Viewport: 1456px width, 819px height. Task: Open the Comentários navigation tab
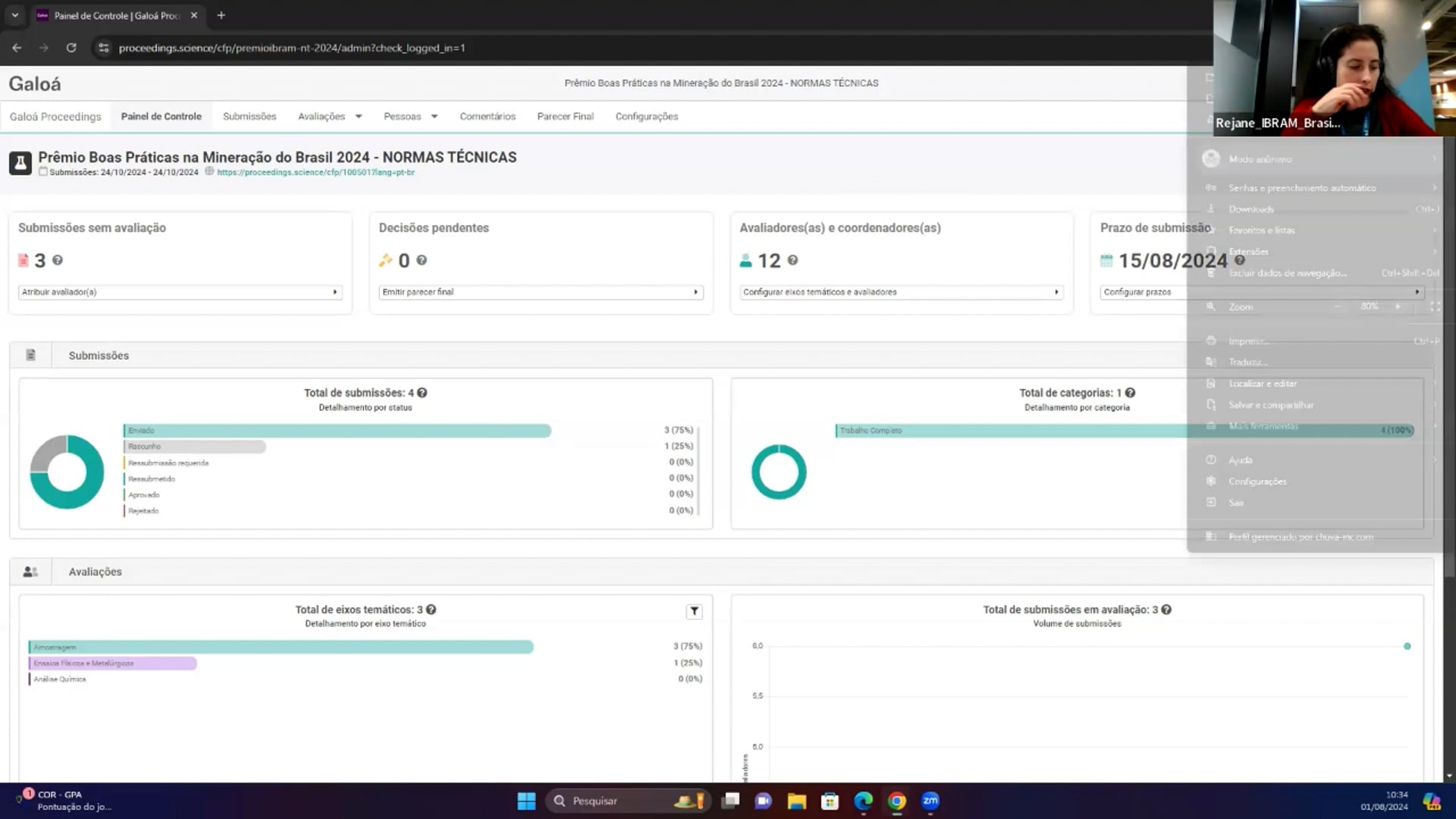click(x=488, y=117)
